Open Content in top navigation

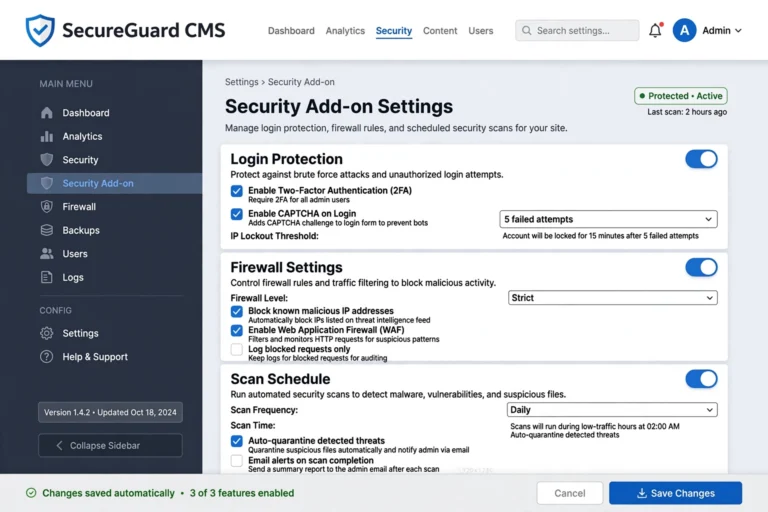coord(440,30)
